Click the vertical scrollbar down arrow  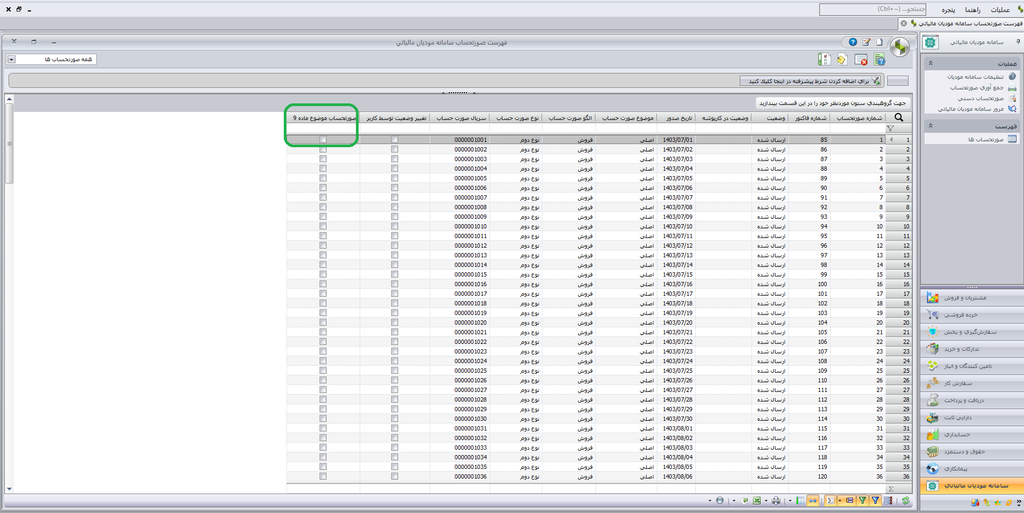pos(9,489)
